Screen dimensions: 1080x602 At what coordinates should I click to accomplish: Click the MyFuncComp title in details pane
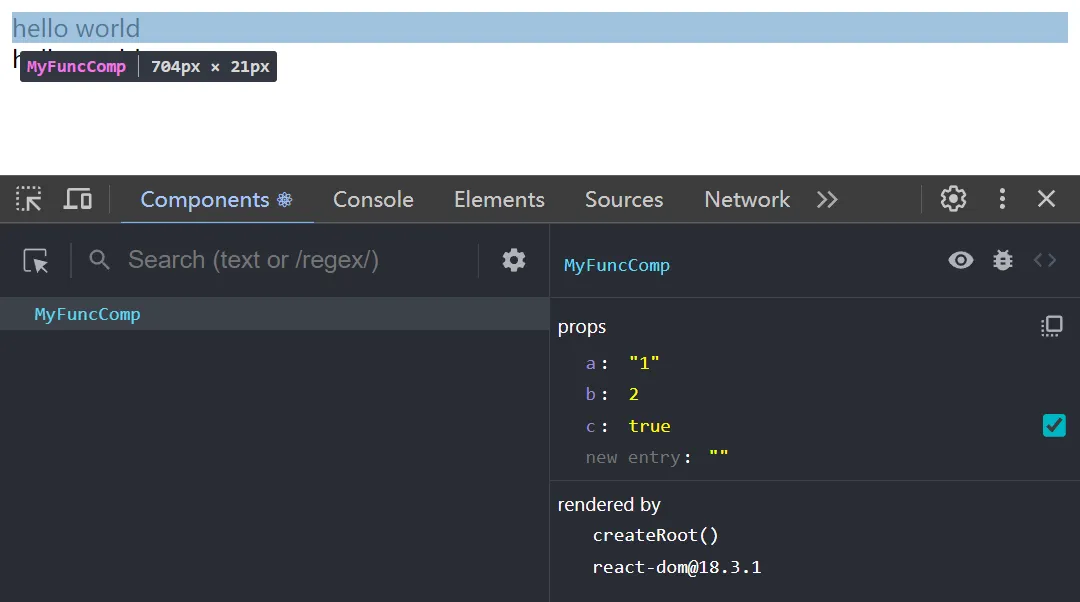click(x=616, y=265)
